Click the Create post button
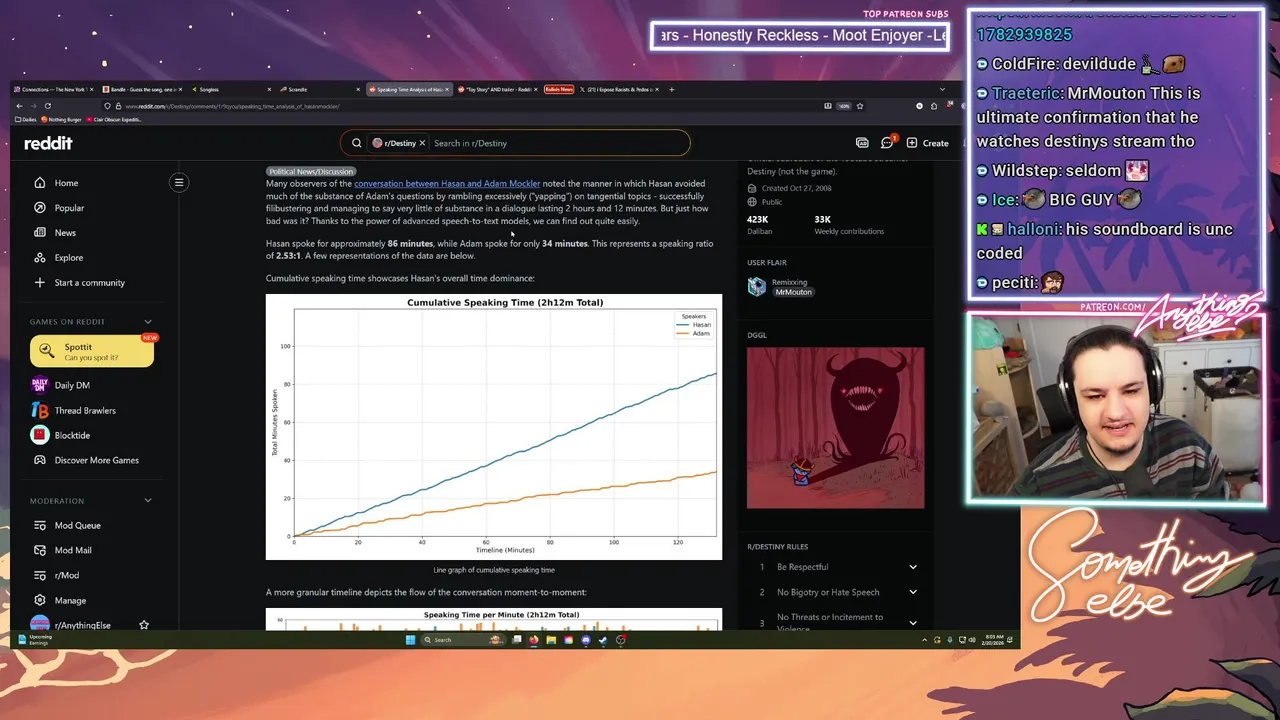The width and height of the screenshot is (1280, 720). click(928, 143)
